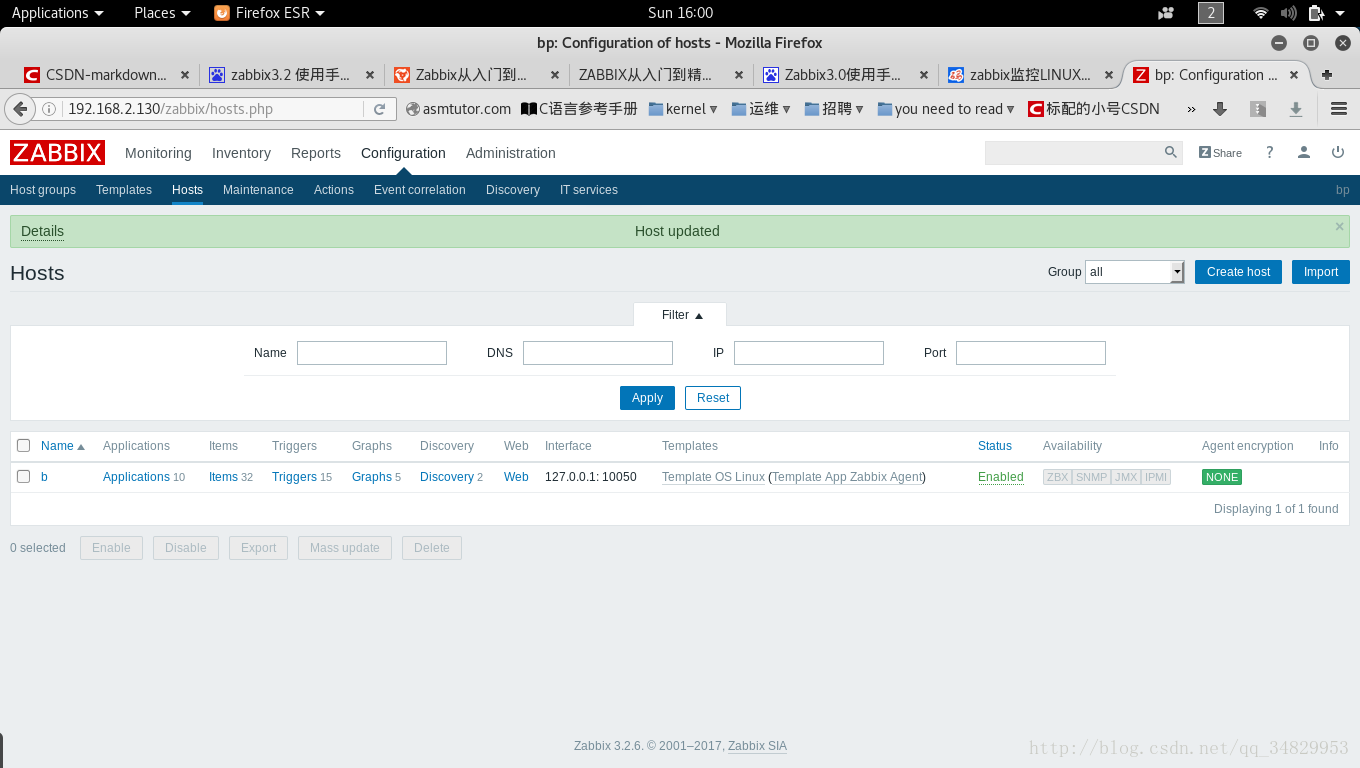Screen dimensions: 1360x768
Task: Open Actions submenu
Action: (x=334, y=190)
